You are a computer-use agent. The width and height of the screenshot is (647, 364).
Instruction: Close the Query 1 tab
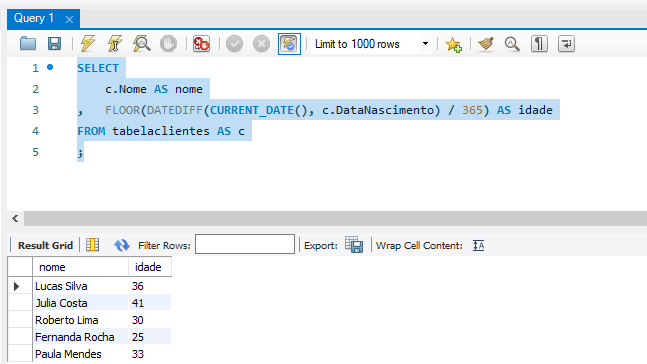pyautogui.click(x=69, y=19)
